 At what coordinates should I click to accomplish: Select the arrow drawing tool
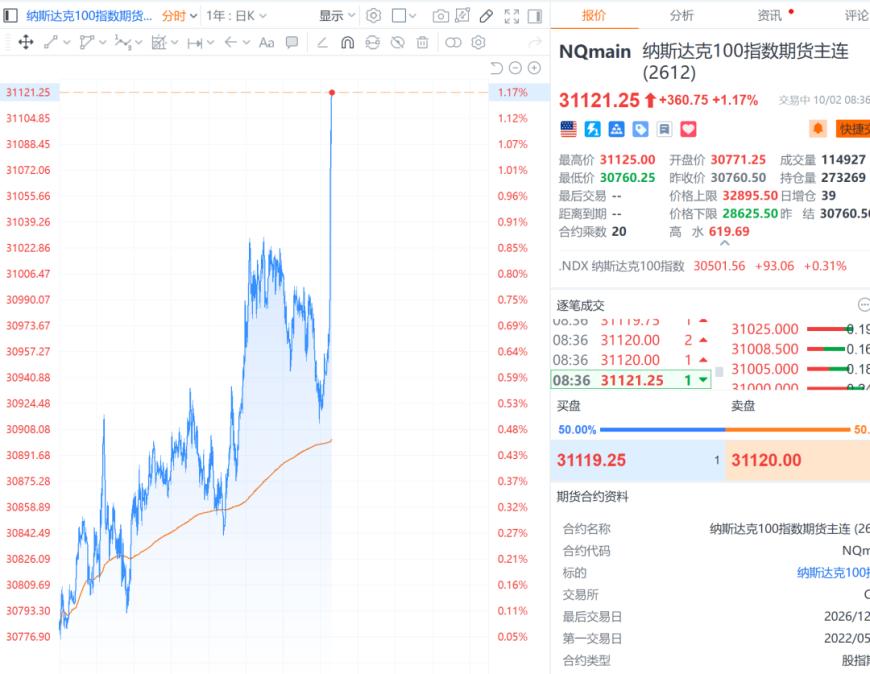231,42
